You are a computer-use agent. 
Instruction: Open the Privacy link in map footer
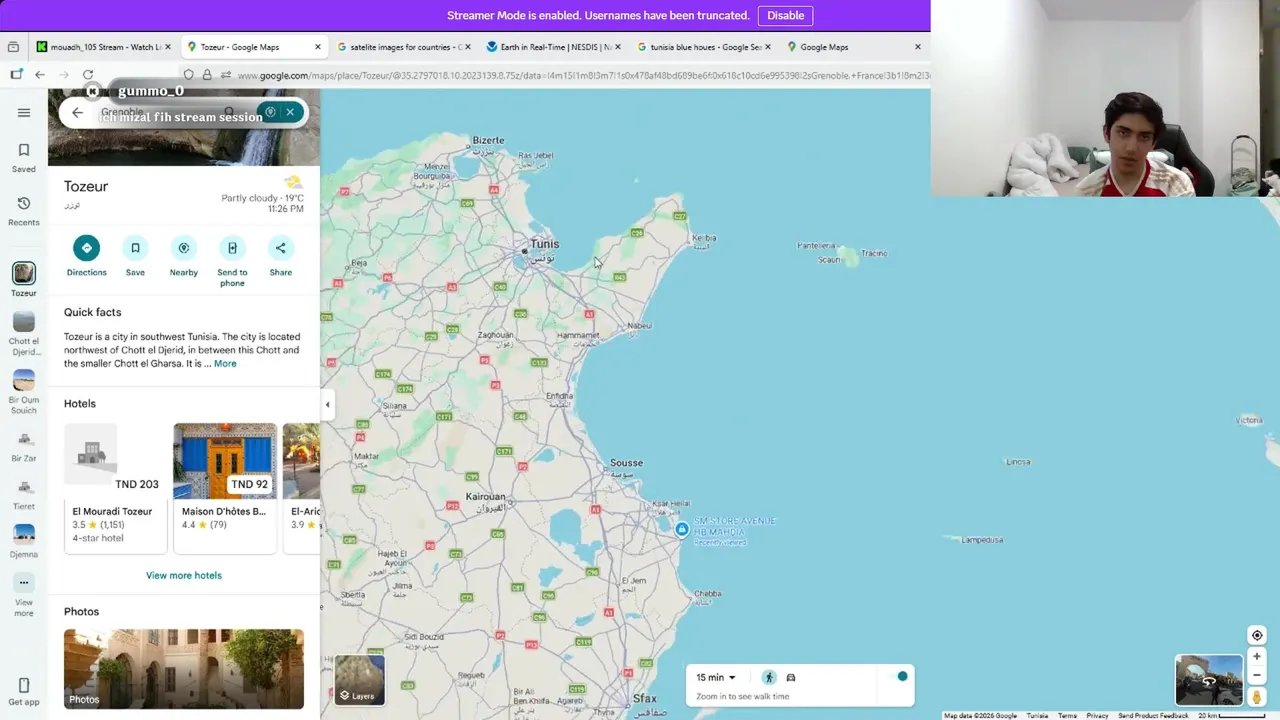coord(1097,716)
